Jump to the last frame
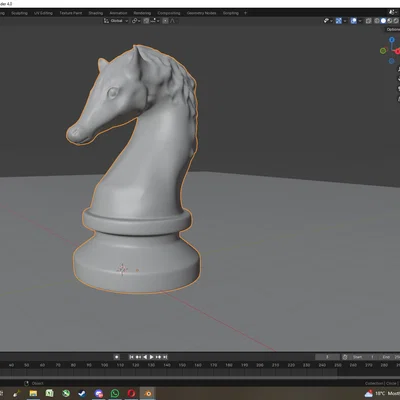The height and width of the screenshot is (400, 400). pyautogui.click(x=165, y=357)
